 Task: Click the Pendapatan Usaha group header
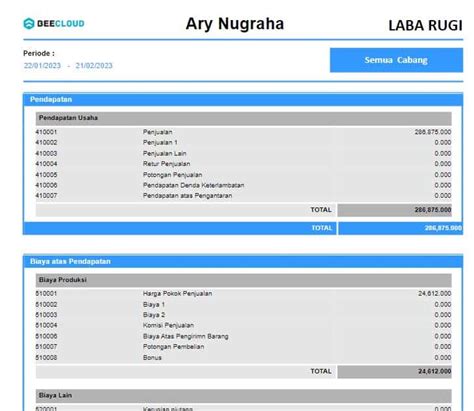click(x=244, y=118)
